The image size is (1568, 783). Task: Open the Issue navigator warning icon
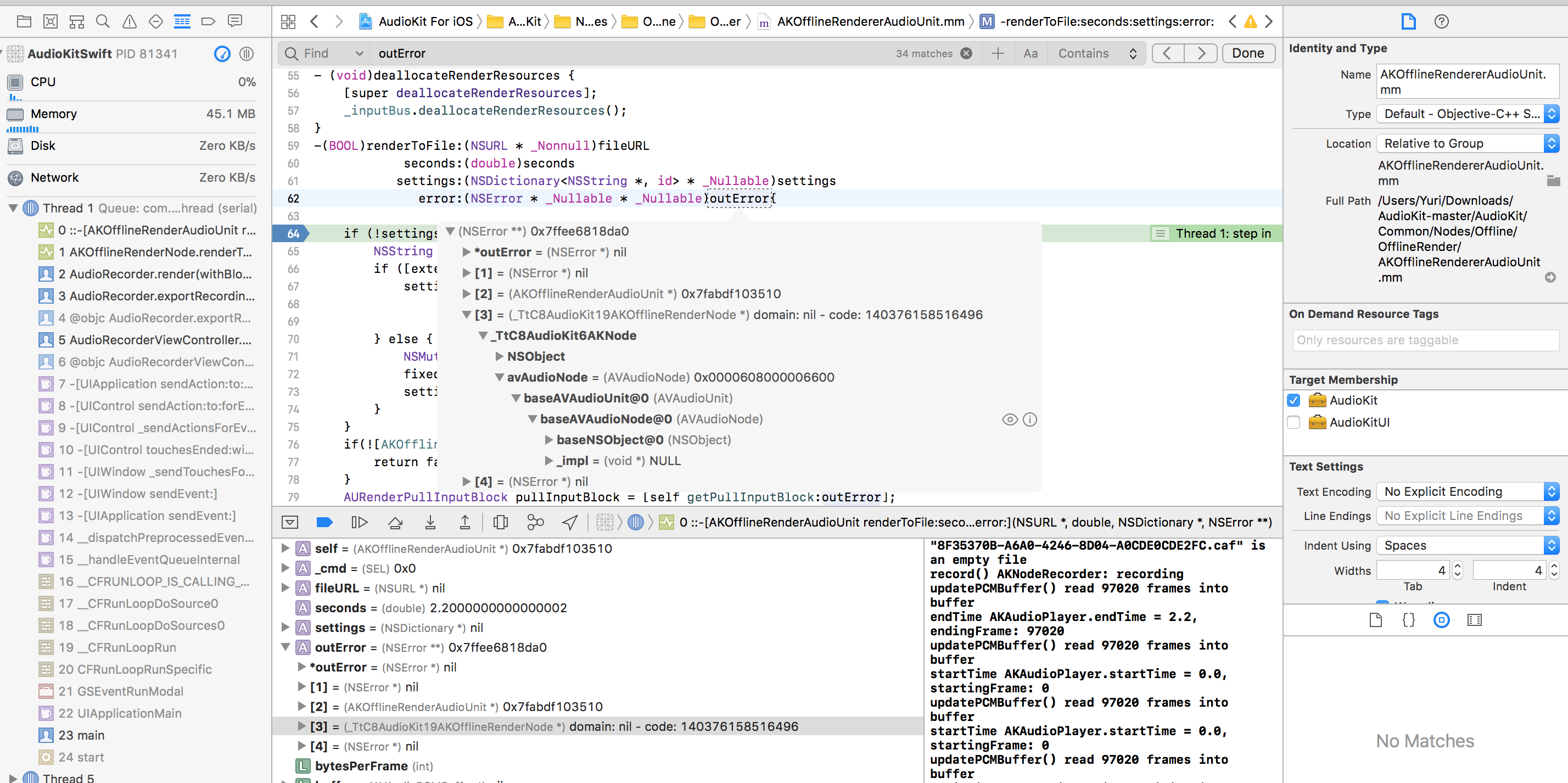click(x=129, y=22)
